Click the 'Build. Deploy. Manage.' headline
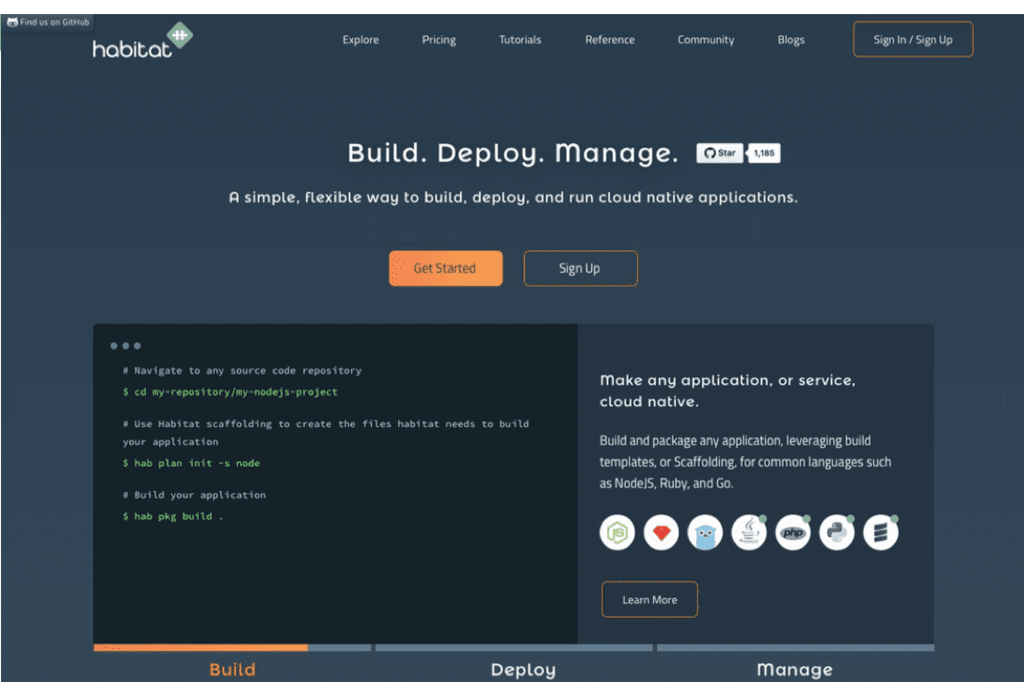 513,153
